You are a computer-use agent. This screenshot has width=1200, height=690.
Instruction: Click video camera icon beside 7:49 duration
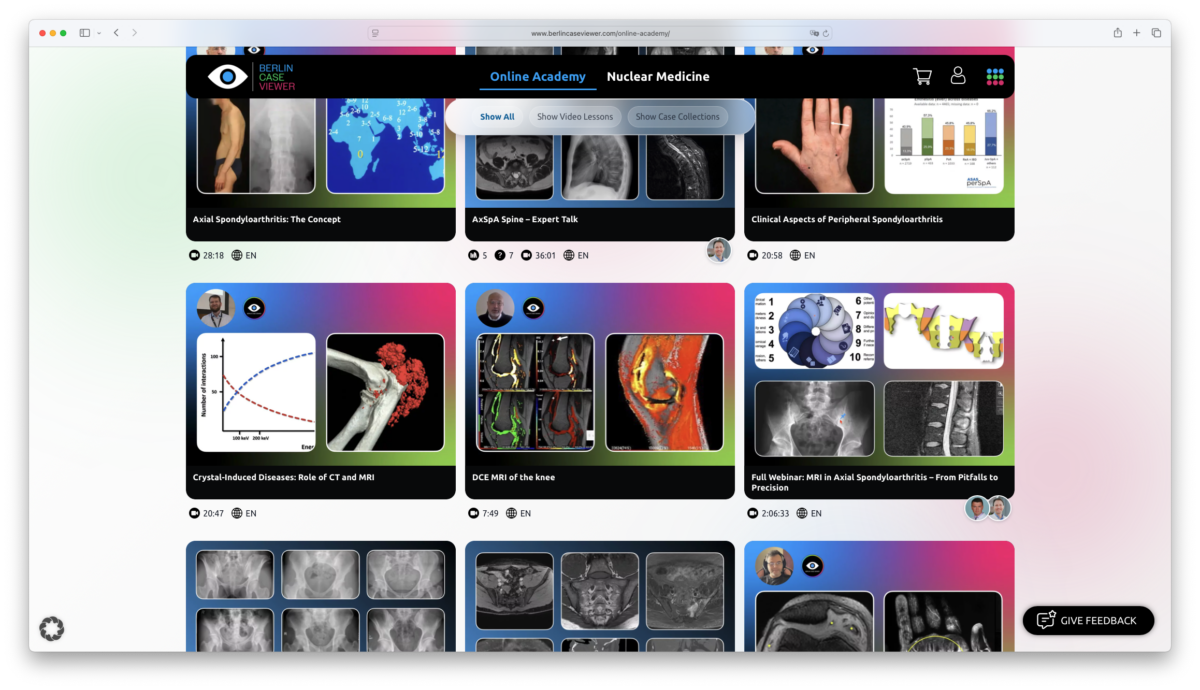click(x=473, y=513)
